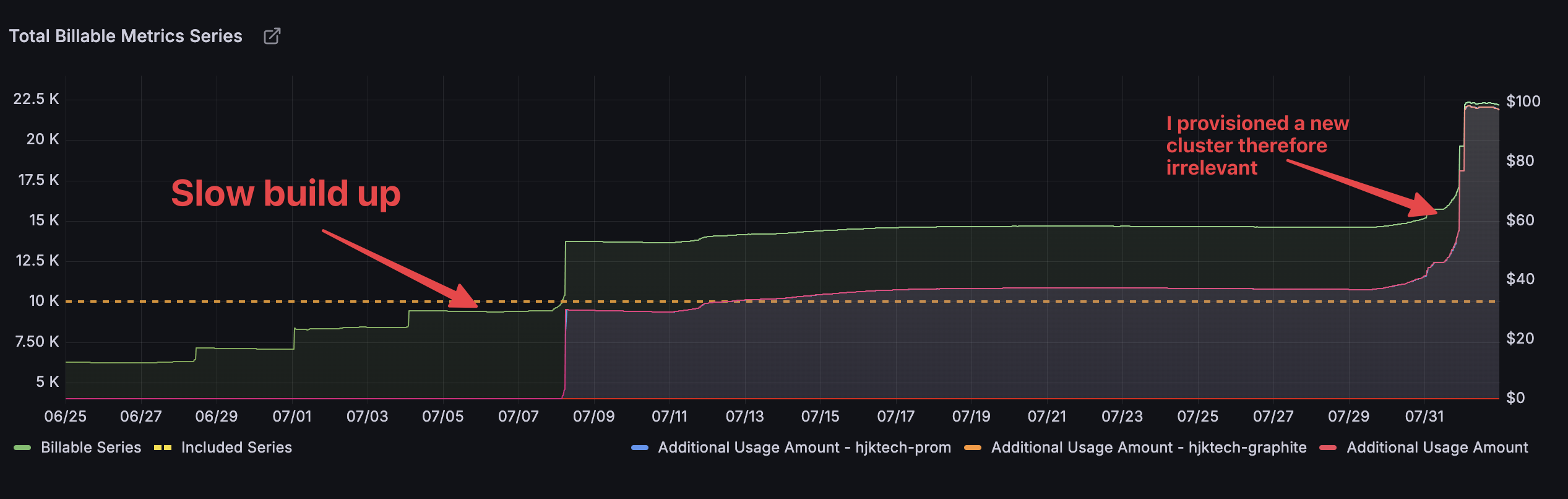Click the red arrowhead under 'Slow build up'
This screenshot has height=499, width=1568.
tap(464, 298)
